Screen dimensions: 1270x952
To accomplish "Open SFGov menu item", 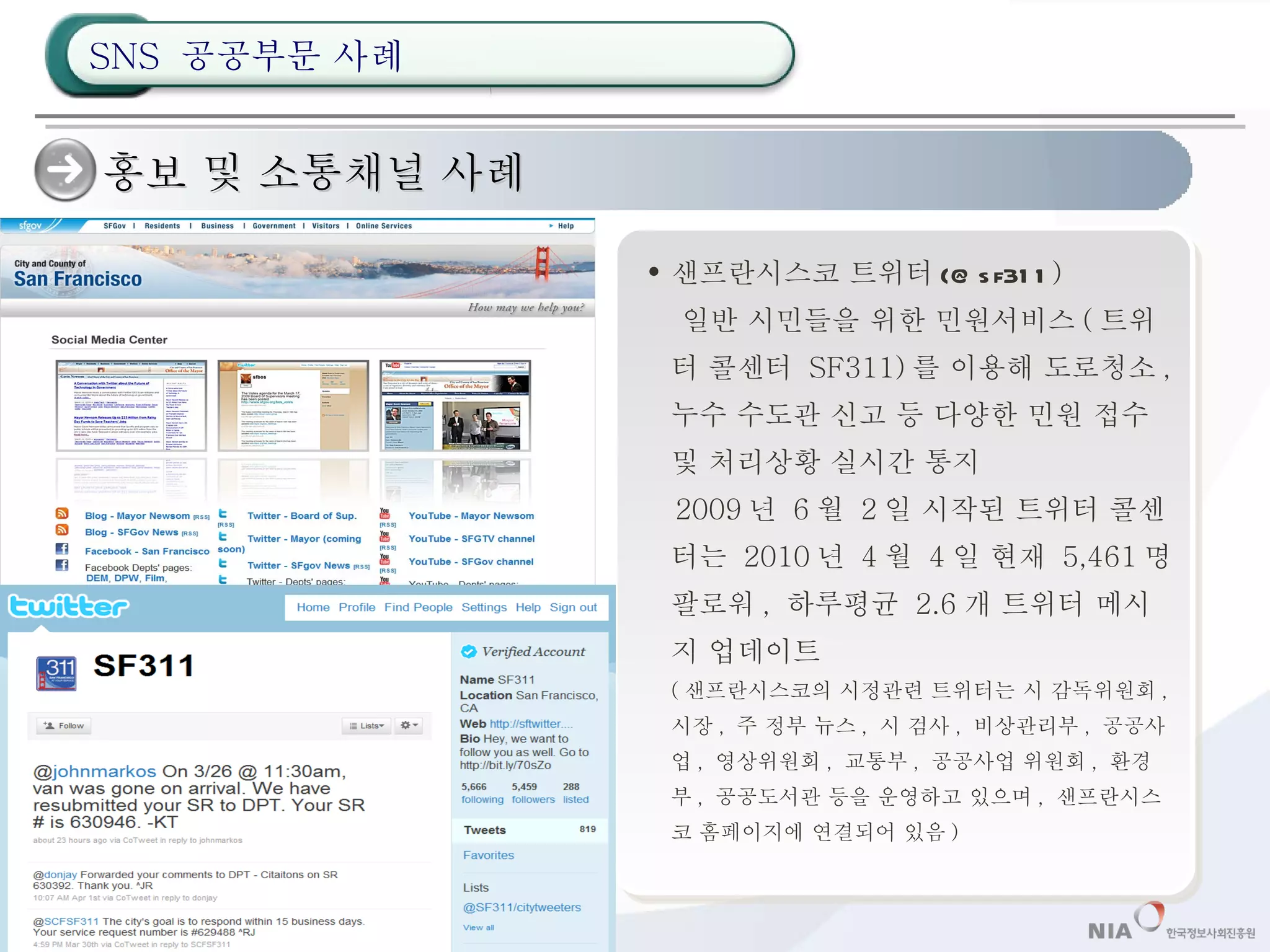I will (x=115, y=226).
